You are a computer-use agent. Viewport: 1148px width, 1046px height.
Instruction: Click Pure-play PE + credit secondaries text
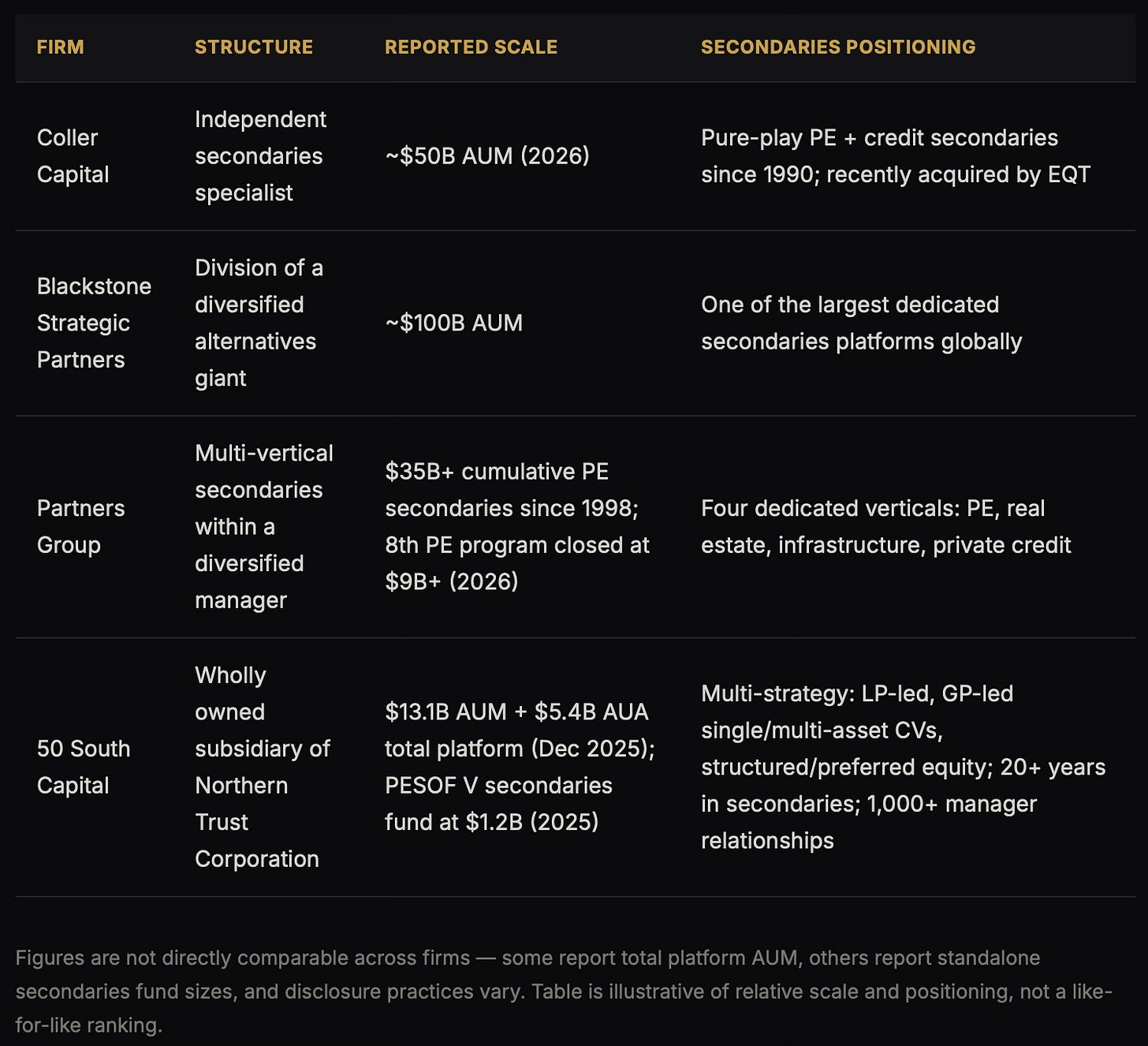(x=896, y=156)
